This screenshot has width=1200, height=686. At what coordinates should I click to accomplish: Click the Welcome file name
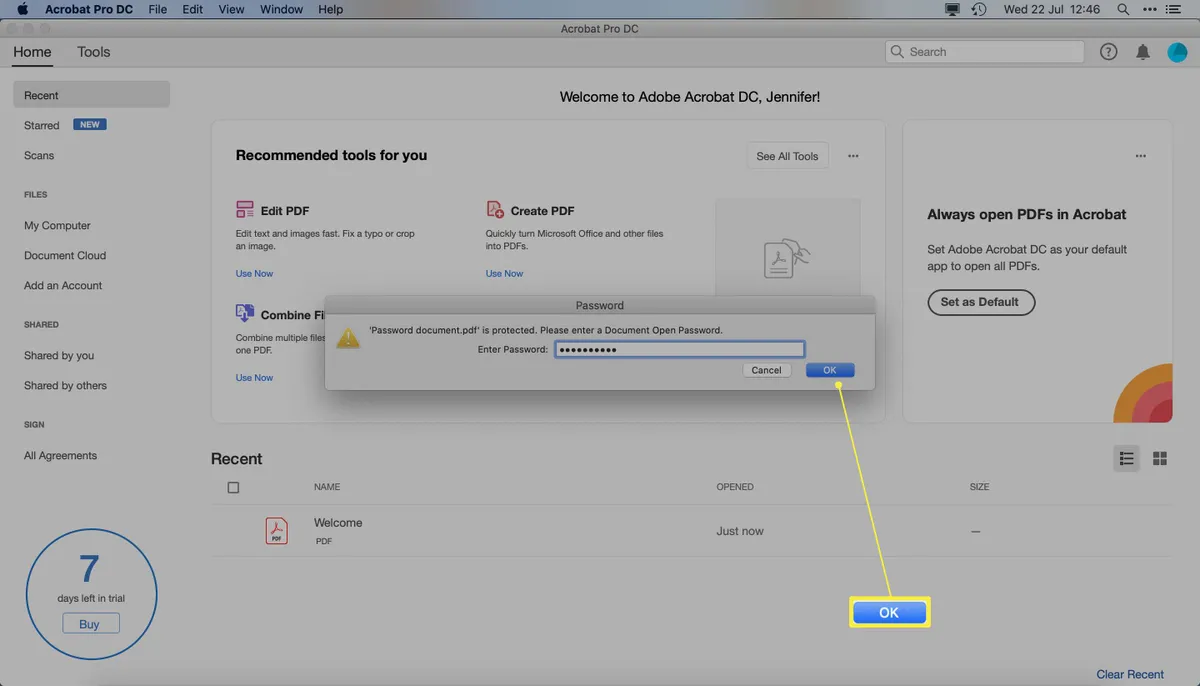click(338, 522)
